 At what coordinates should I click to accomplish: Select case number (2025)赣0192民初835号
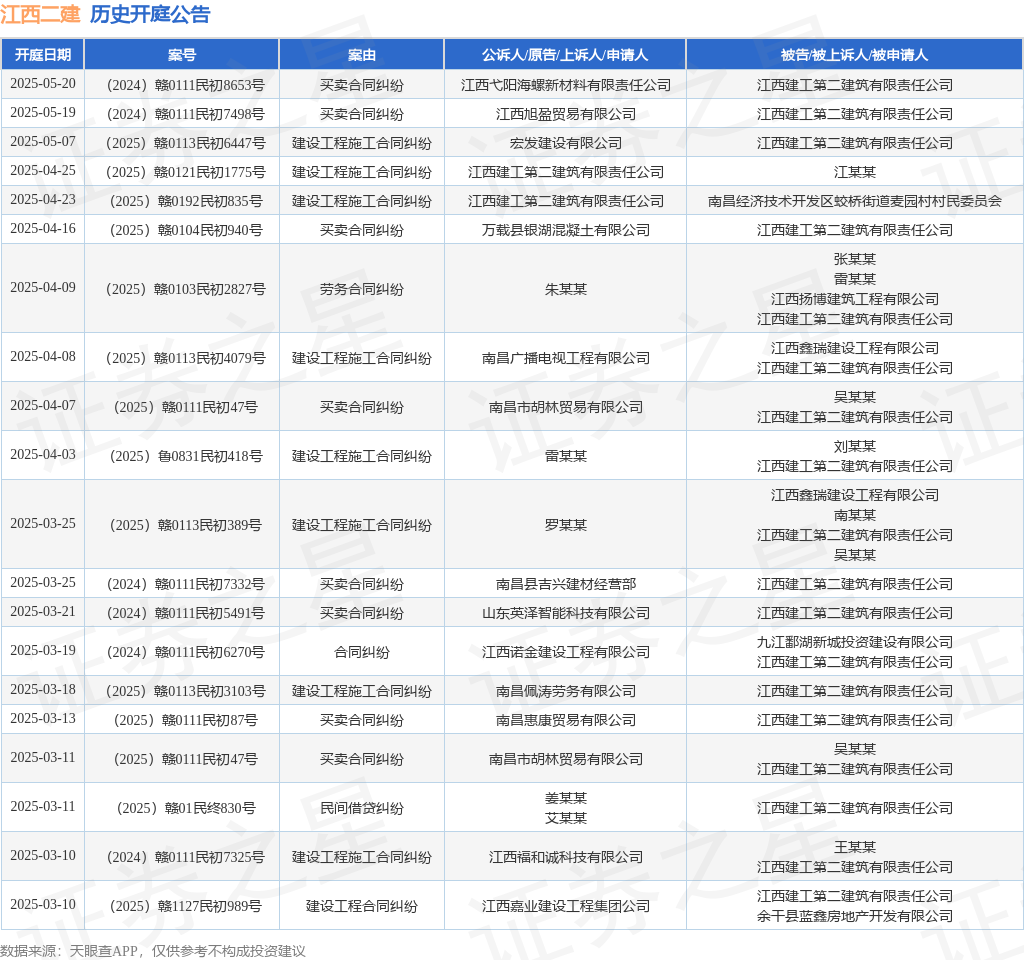tap(185, 201)
